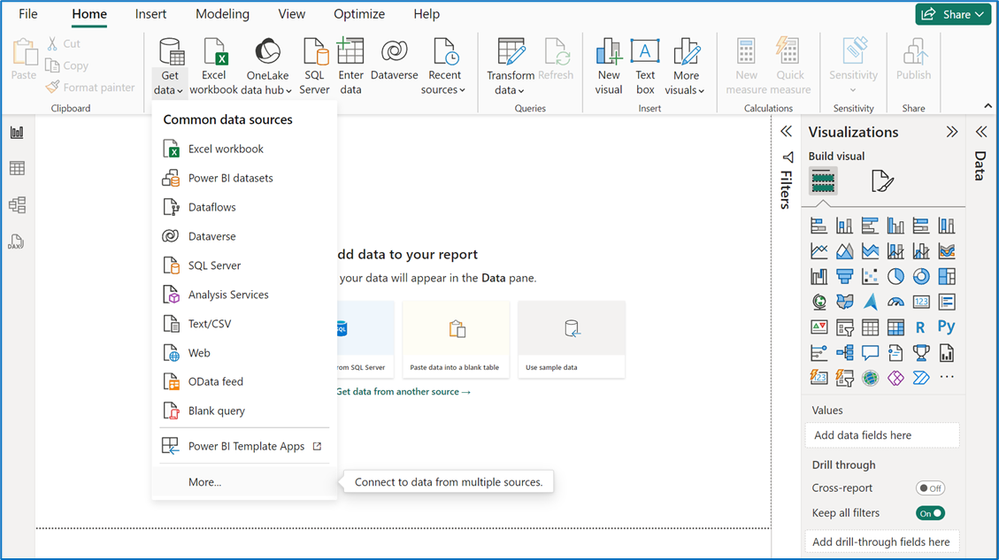The height and width of the screenshot is (560, 999).
Task: Click the Add data fields here well
Action: point(882,435)
